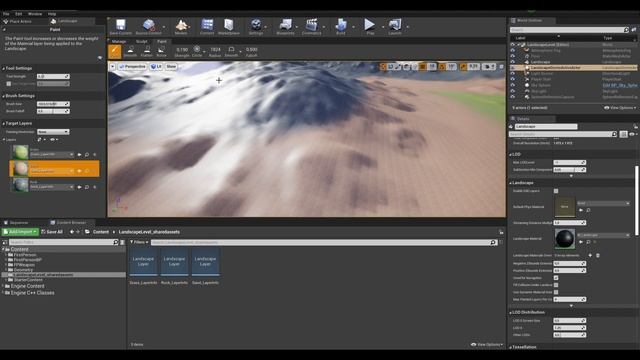Toggle visibility eye for Player Start
Image resolution: width=640 pixels, height=360 pixels.
513,80
